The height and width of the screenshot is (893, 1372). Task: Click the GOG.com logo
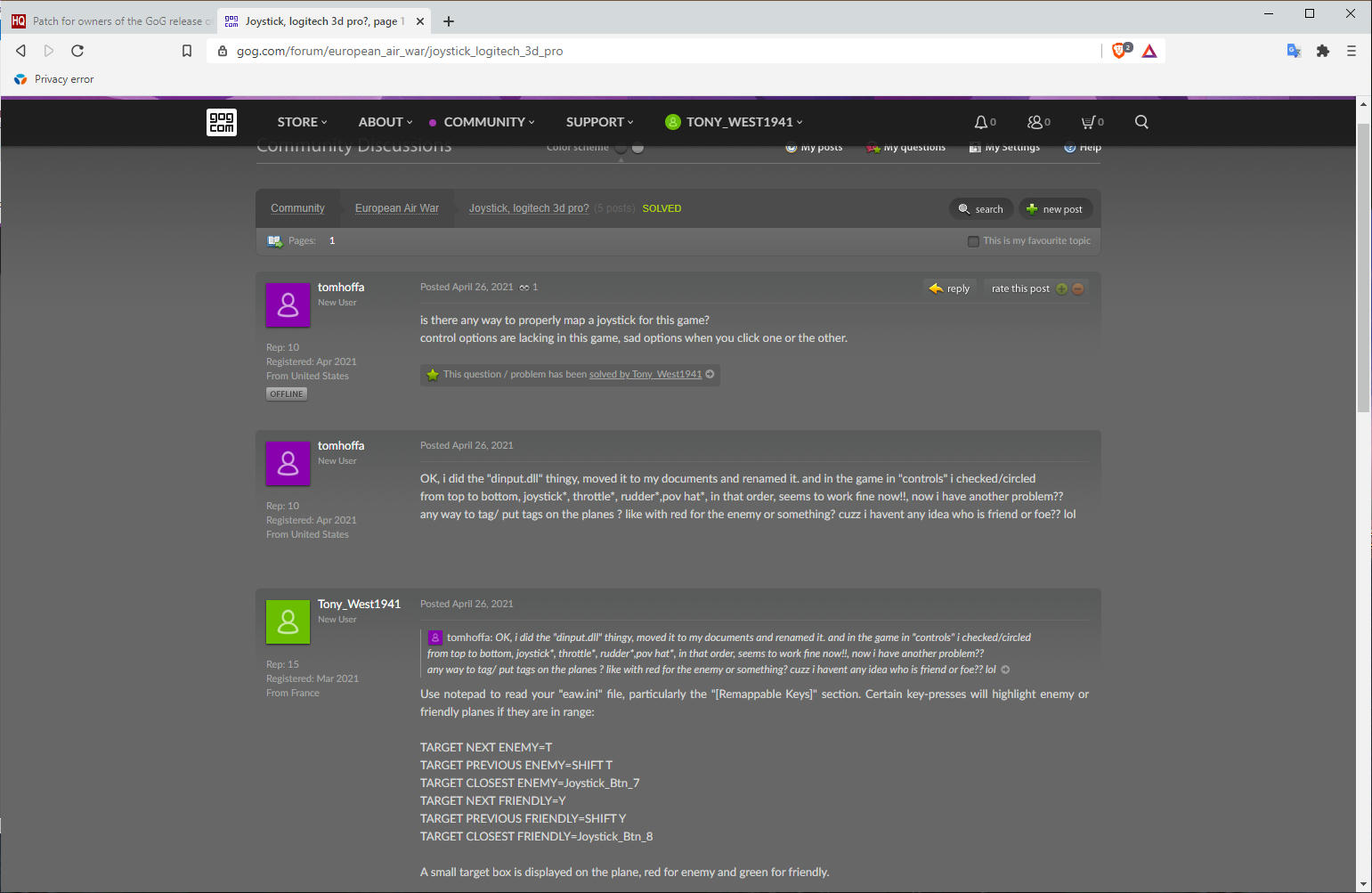(222, 122)
